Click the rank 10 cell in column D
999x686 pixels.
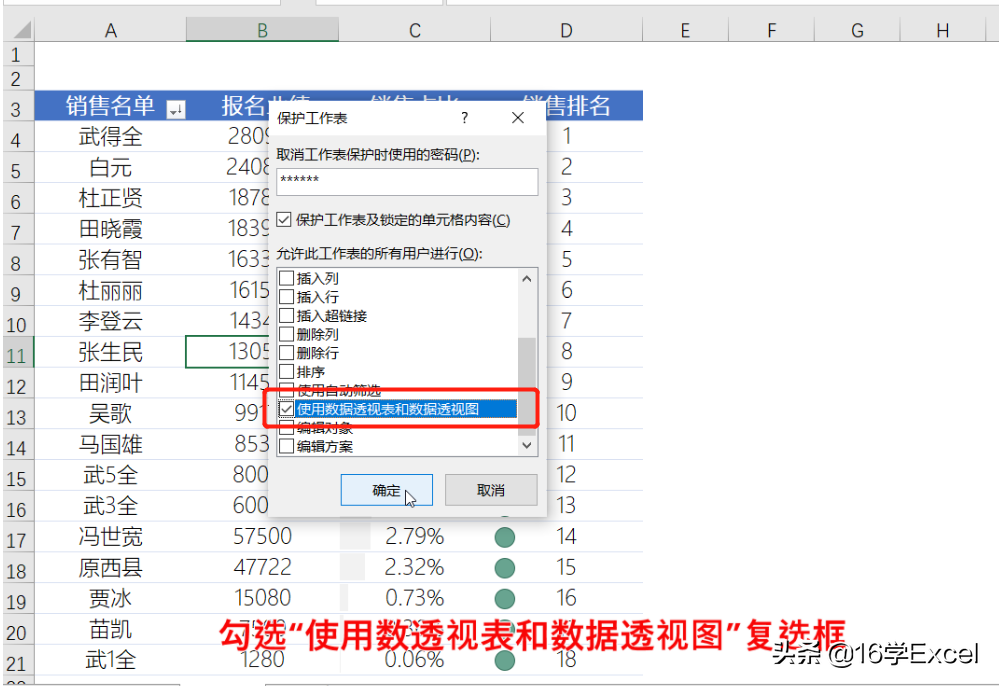point(566,413)
